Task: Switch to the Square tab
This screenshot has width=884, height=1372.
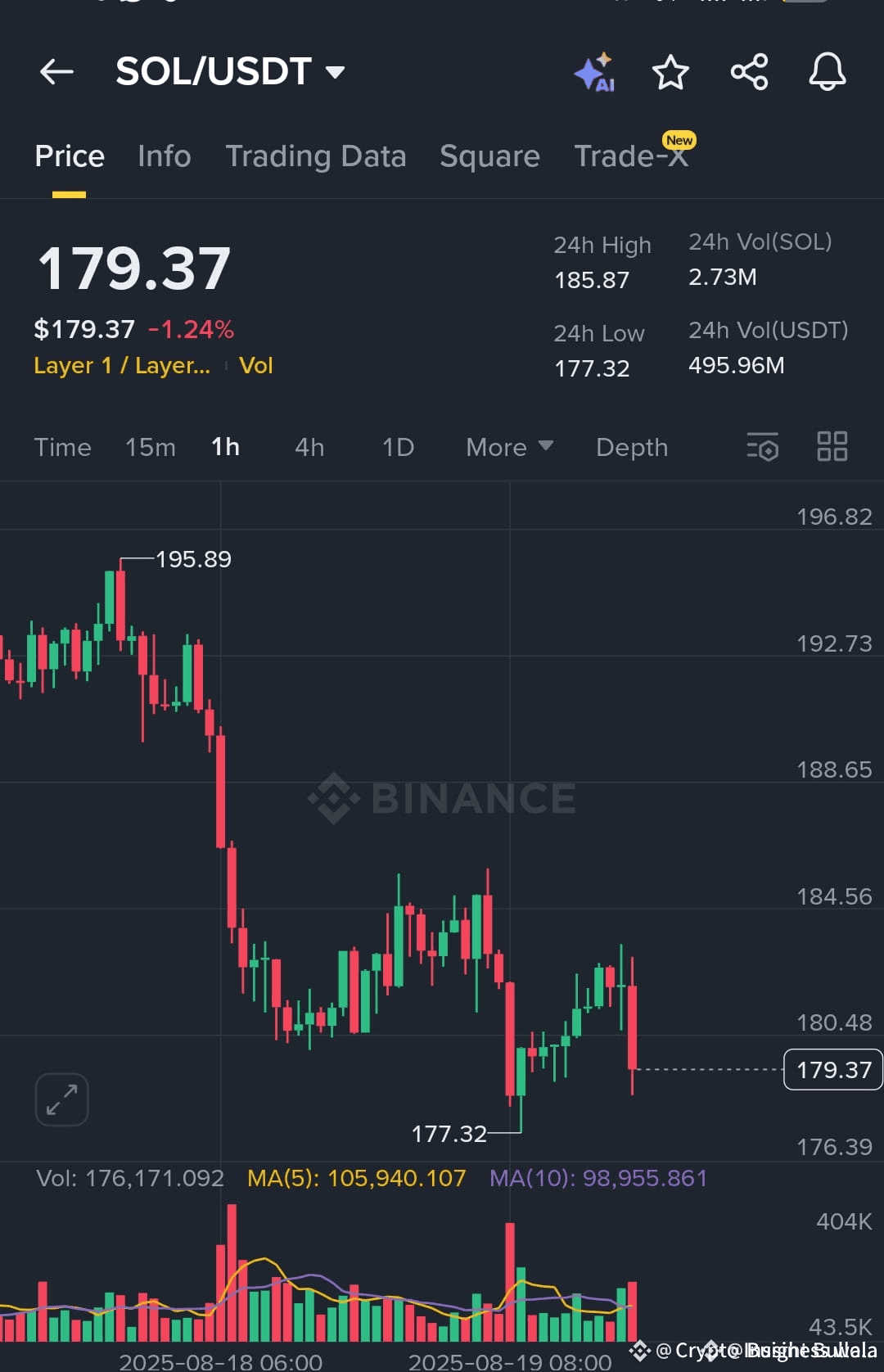Action: click(x=489, y=156)
